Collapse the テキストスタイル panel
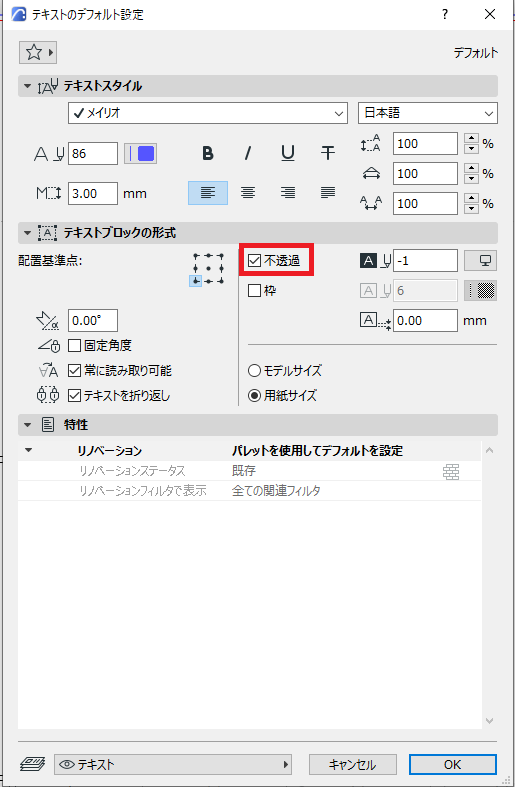515x787 pixels. coord(27,86)
